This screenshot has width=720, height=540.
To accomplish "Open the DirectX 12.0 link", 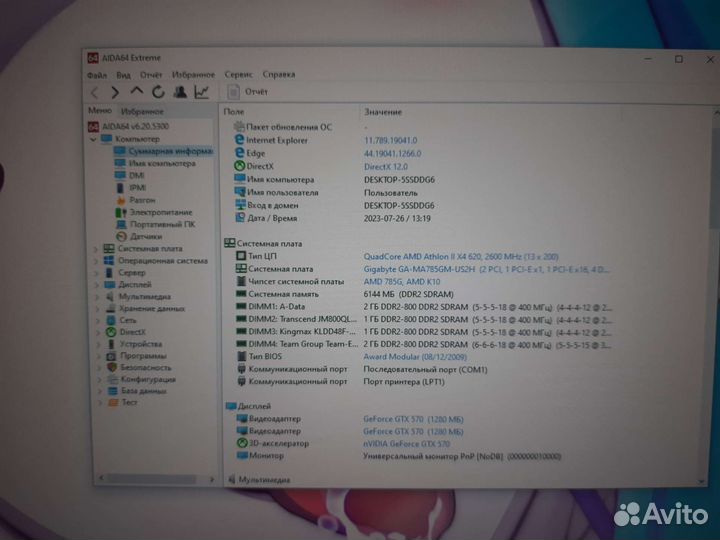I will click(x=385, y=167).
